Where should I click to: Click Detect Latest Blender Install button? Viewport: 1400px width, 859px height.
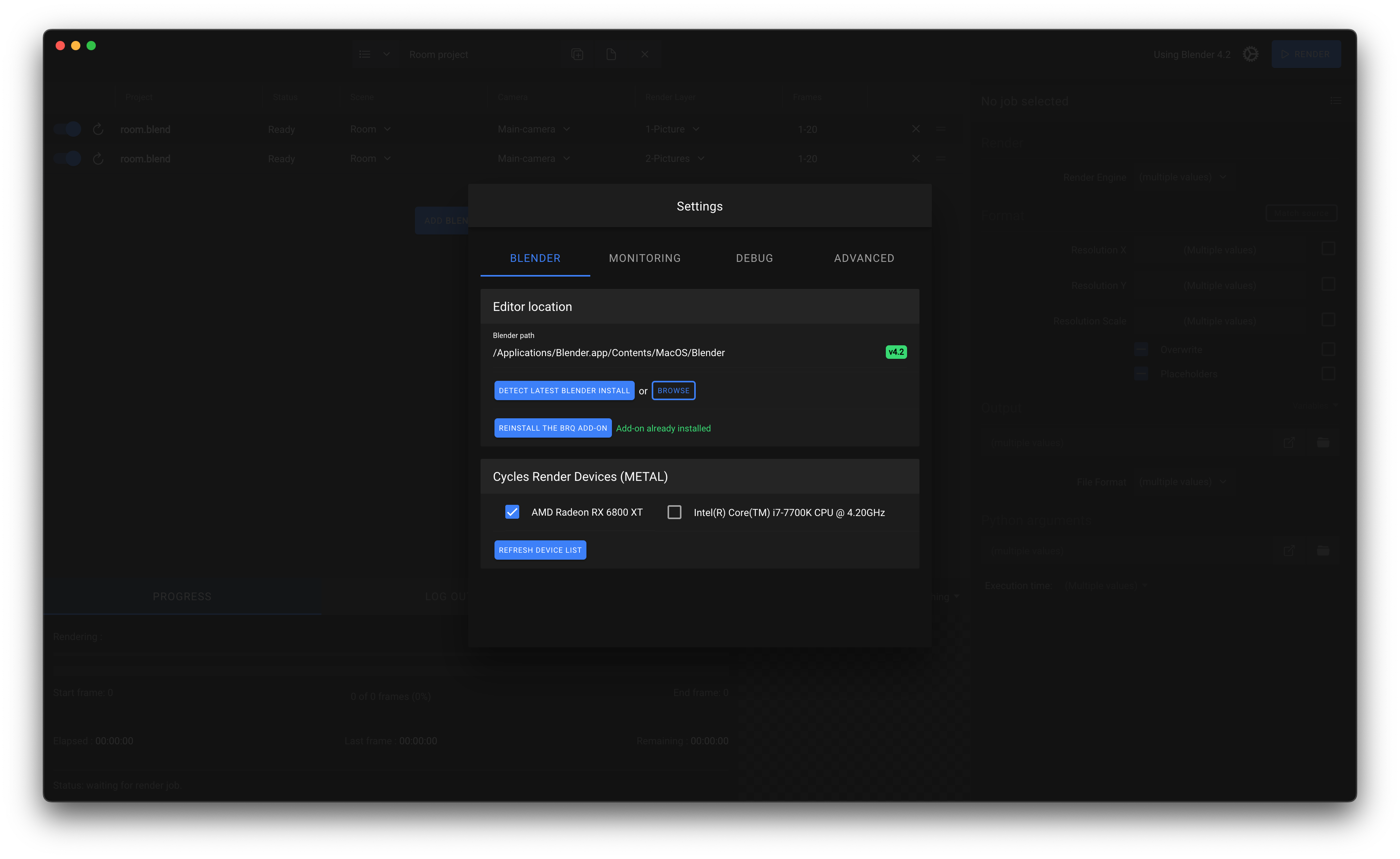pos(564,390)
